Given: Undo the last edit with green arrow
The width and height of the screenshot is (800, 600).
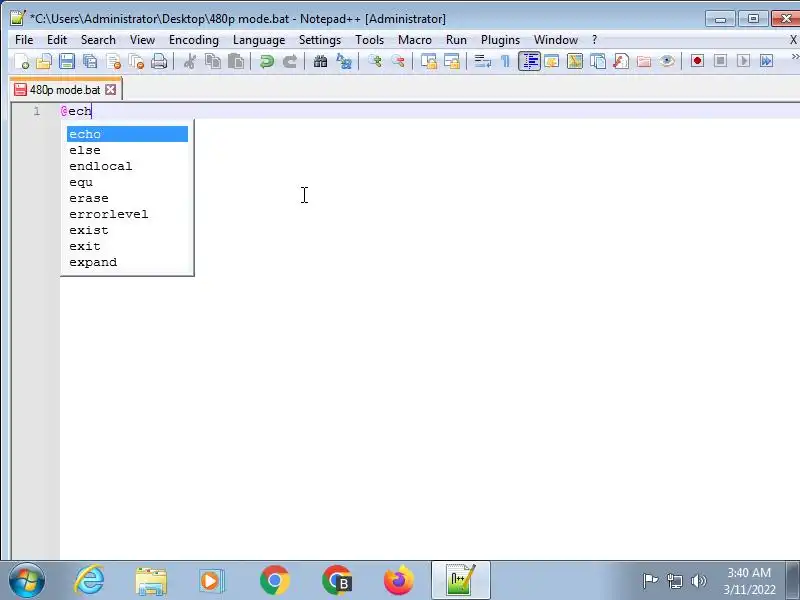Looking at the screenshot, I should coord(266,62).
